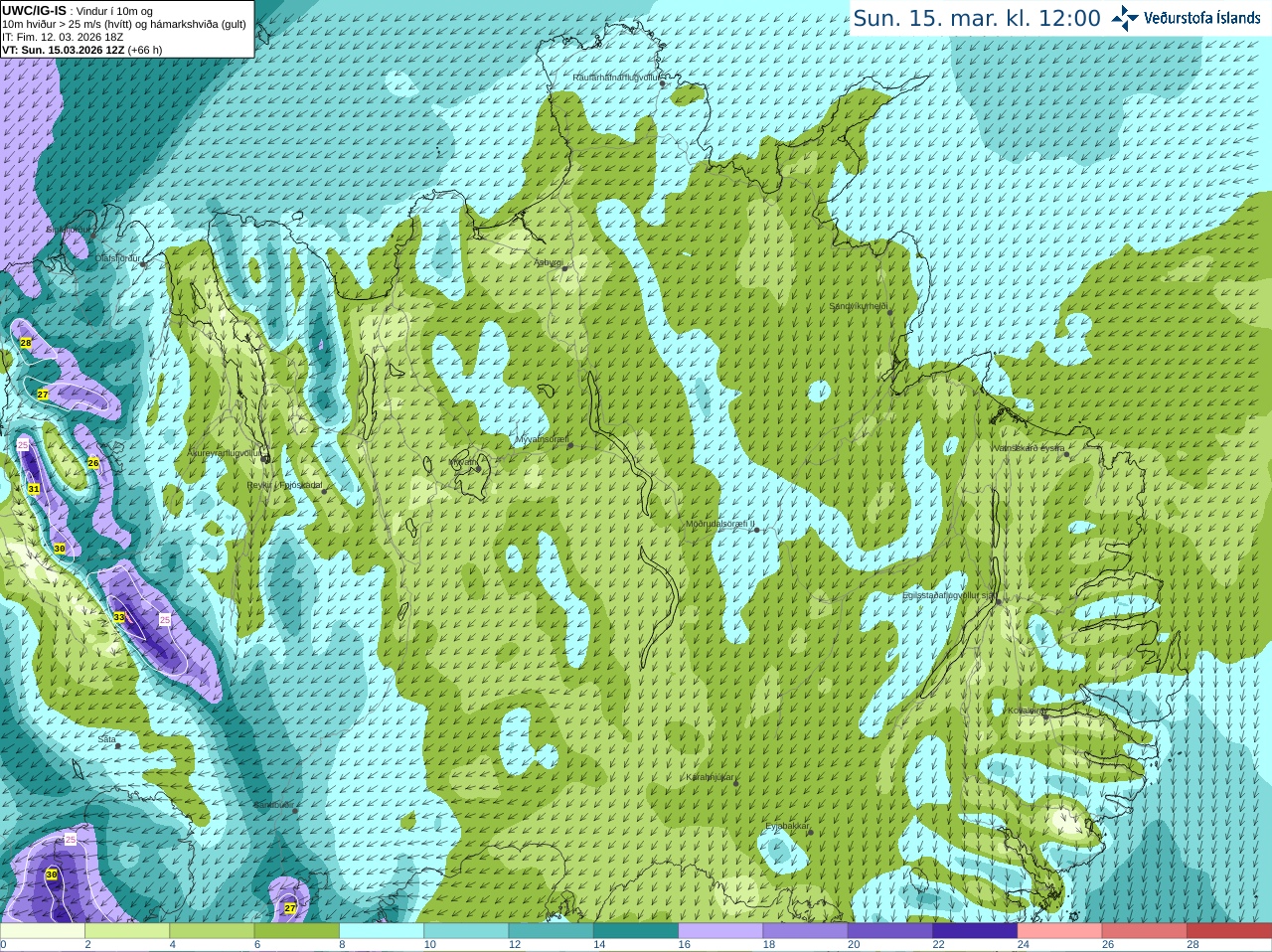Pick the 4–6 m/s legend swatch
1272x952 pixels.
tap(212, 931)
